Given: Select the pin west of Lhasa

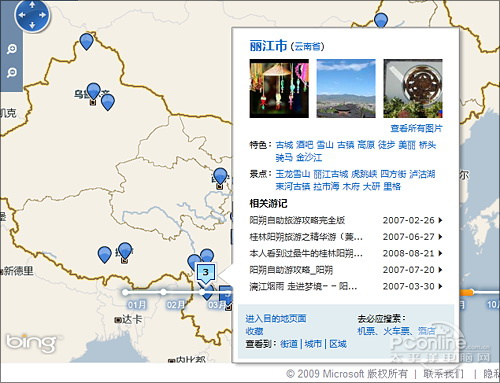Looking at the screenshot, I should coord(104,255).
